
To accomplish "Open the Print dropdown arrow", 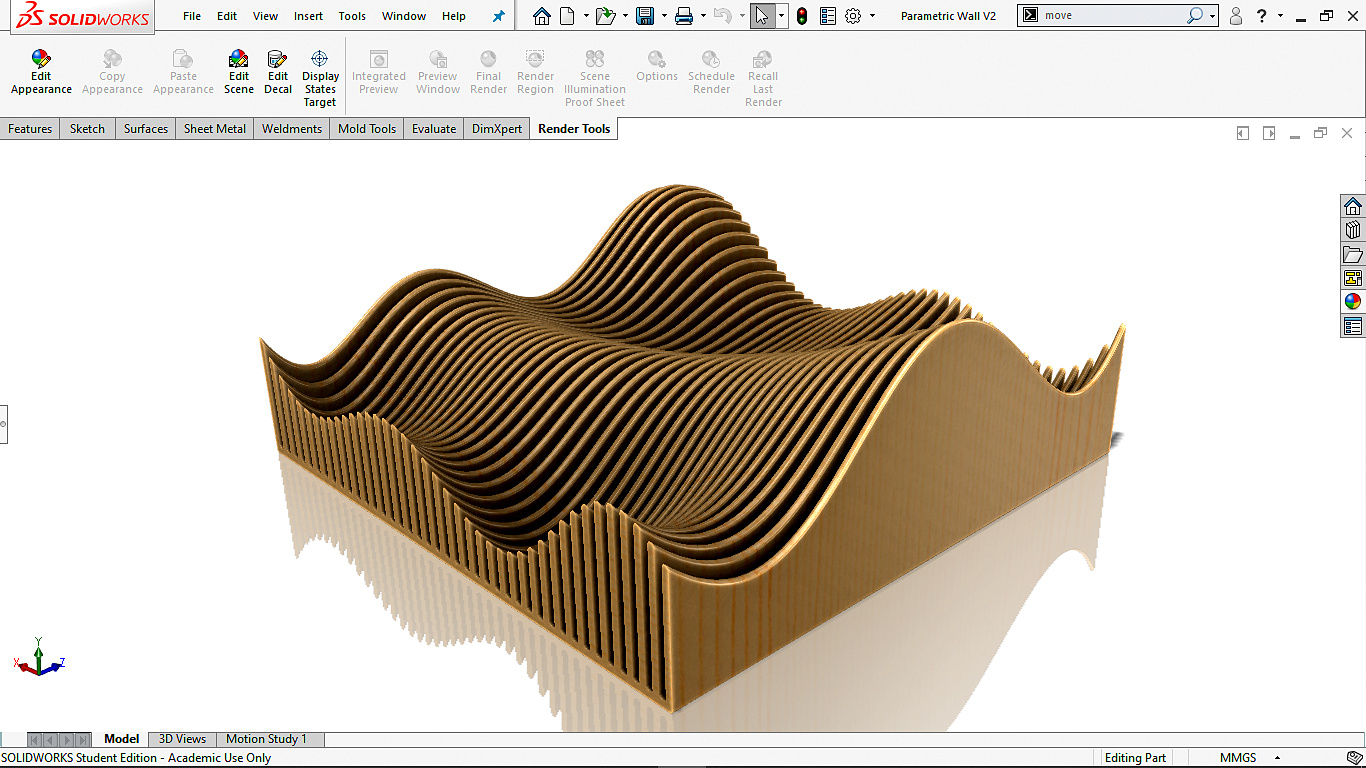I will pyautogui.click(x=703, y=16).
